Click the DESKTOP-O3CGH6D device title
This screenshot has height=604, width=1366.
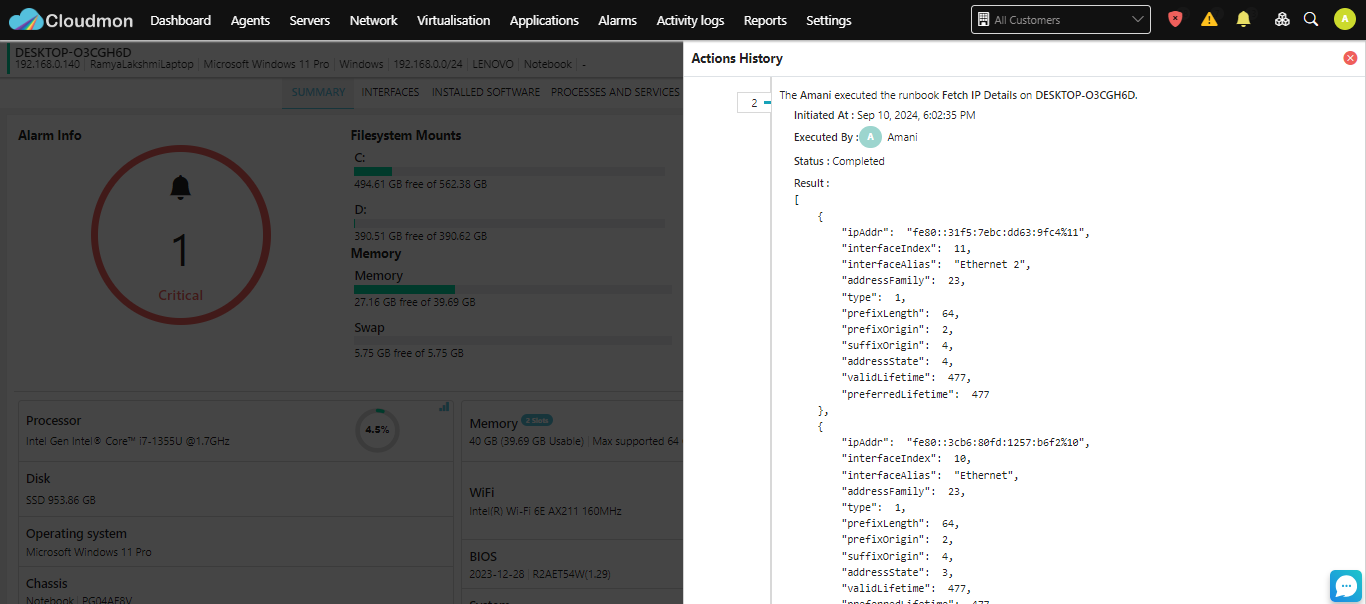(73, 52)
